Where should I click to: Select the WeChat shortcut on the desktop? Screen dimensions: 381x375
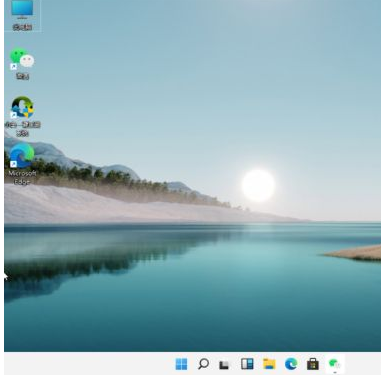pos(22,58)
